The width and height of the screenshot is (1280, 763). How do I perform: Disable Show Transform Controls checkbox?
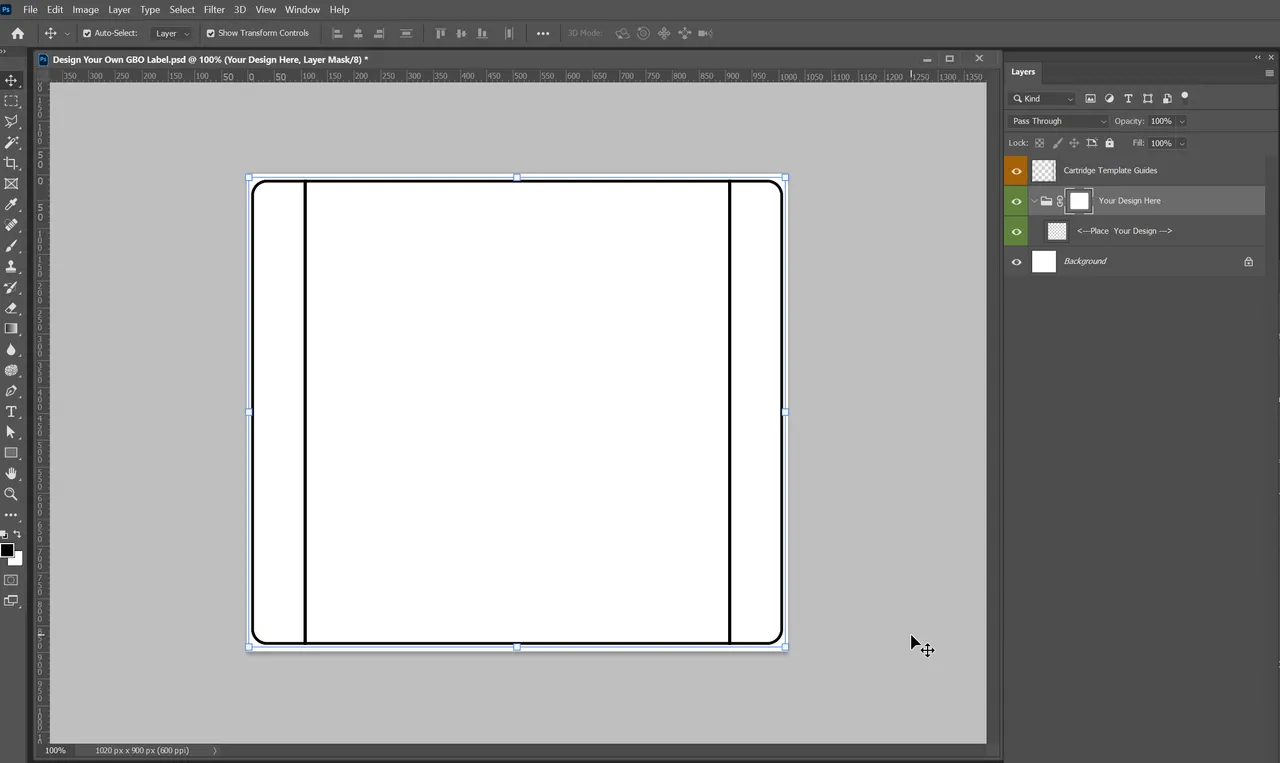tap(211, 33)
